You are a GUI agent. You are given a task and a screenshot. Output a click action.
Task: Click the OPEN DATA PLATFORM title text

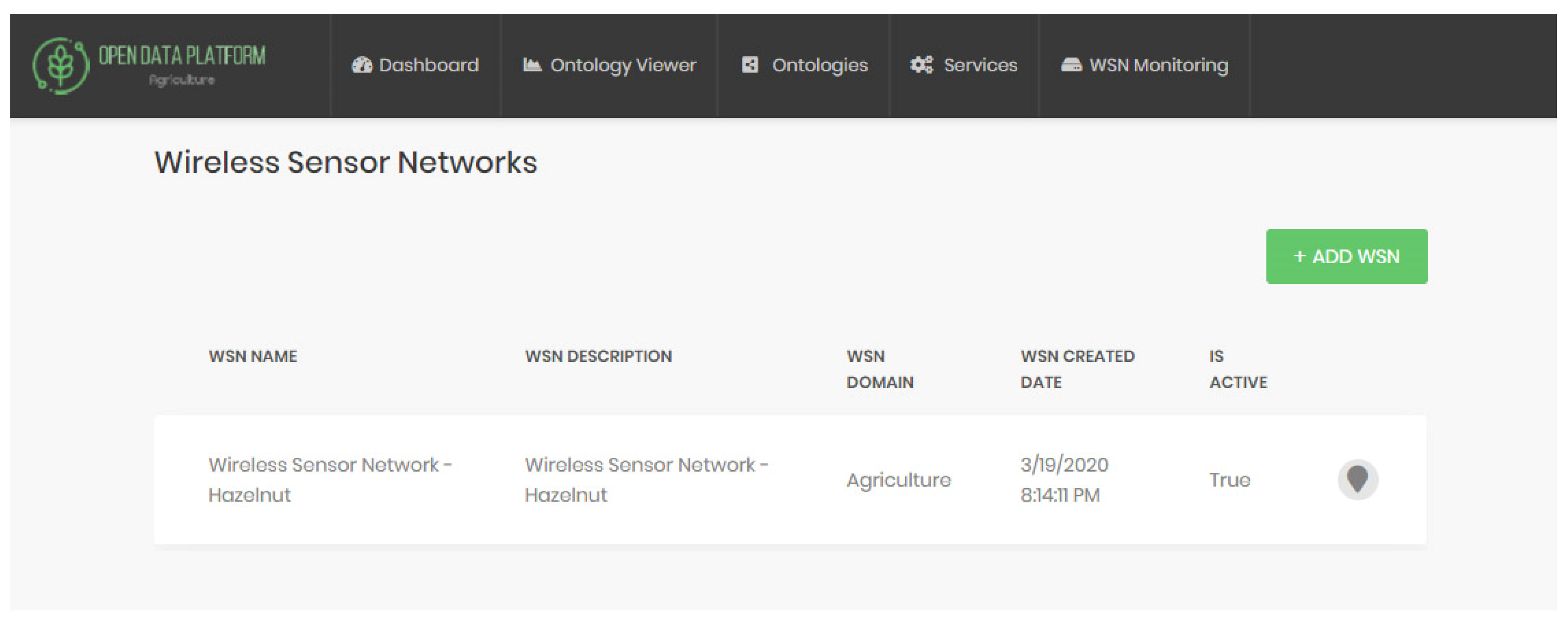pos(182,56)
